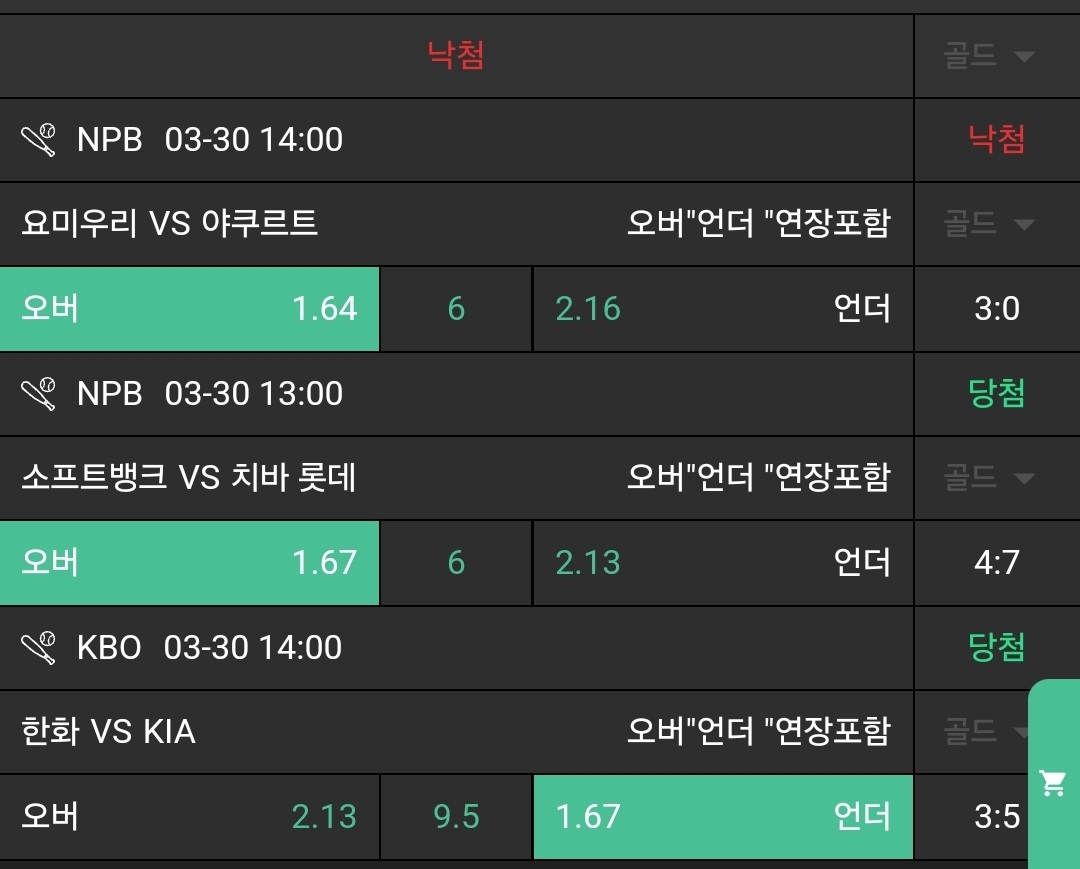The height and width of the screenshot is (869, 1080).
Task: Click the 요미우리 VS 야쿠르트 match title
Action: point(170,223)
